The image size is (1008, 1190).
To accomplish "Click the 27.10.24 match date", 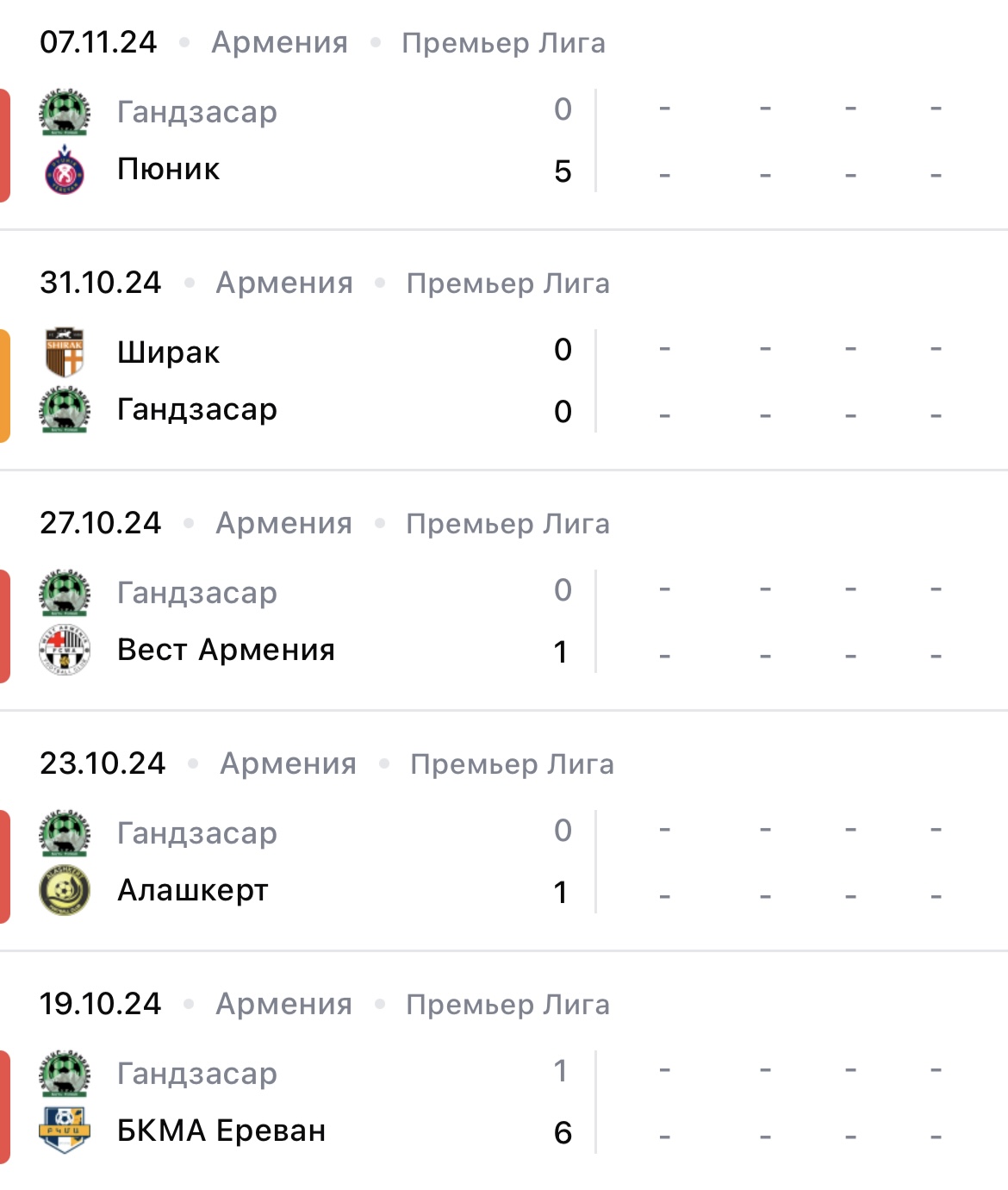I will point(101,523).
